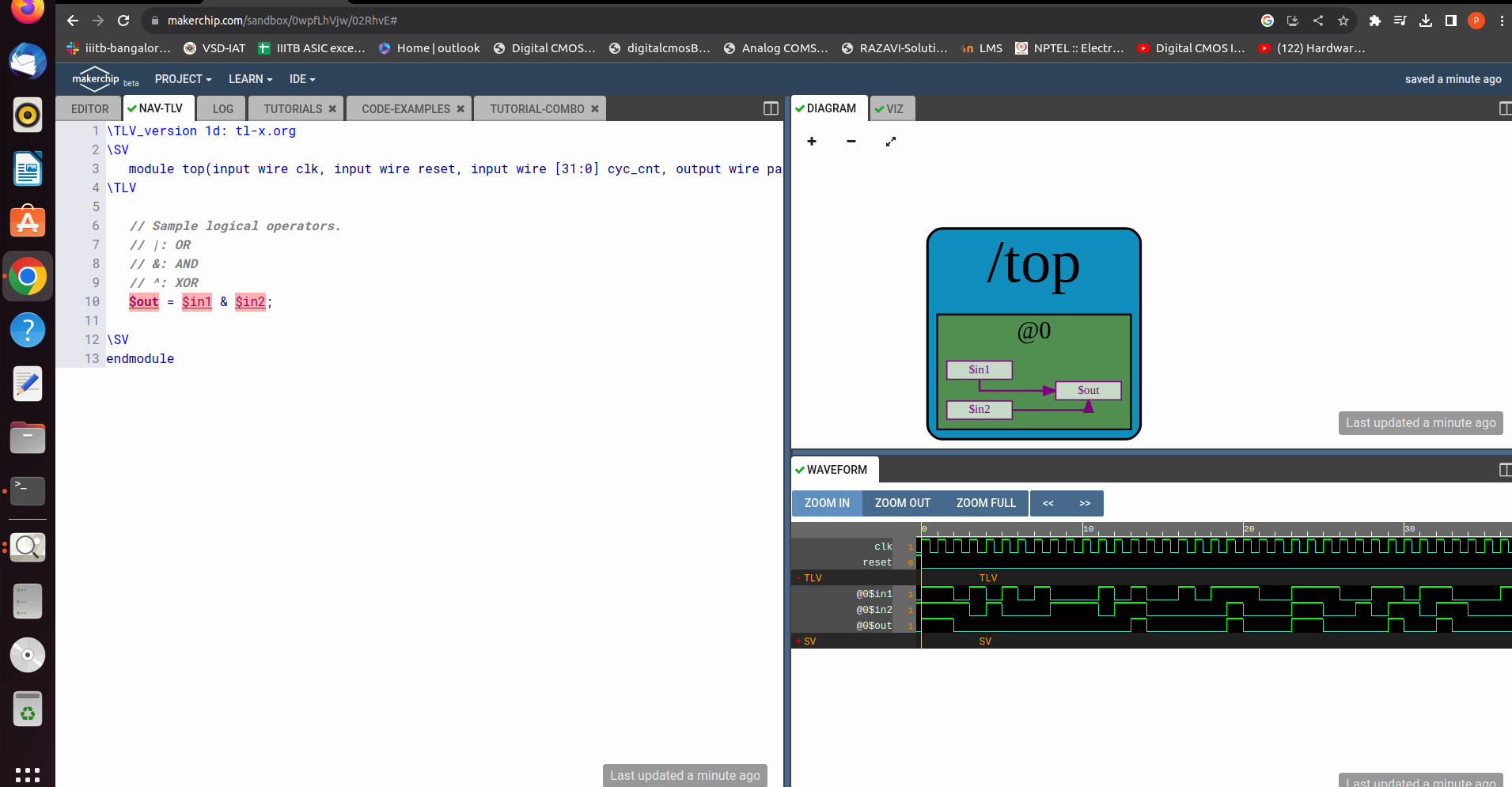This screenshot has width=1512, height=787.
Task: Click the split-pane icon beside editor tabs
Action: click(769, 108)
